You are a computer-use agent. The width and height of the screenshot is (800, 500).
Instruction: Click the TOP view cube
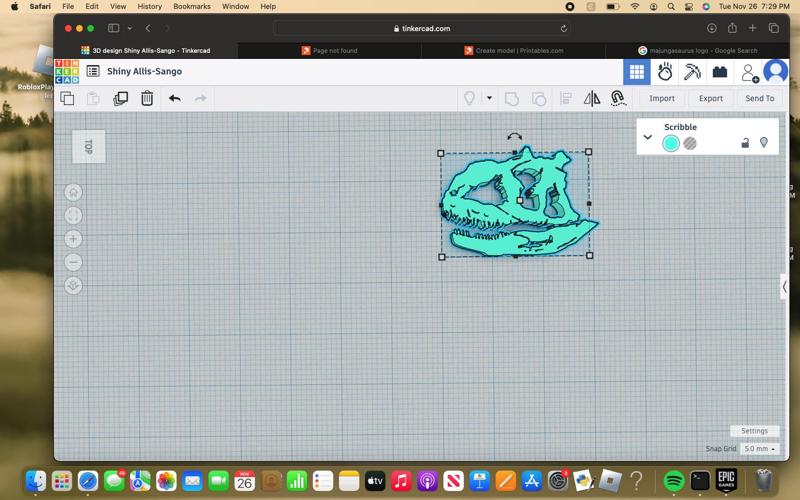pos(89,146)
